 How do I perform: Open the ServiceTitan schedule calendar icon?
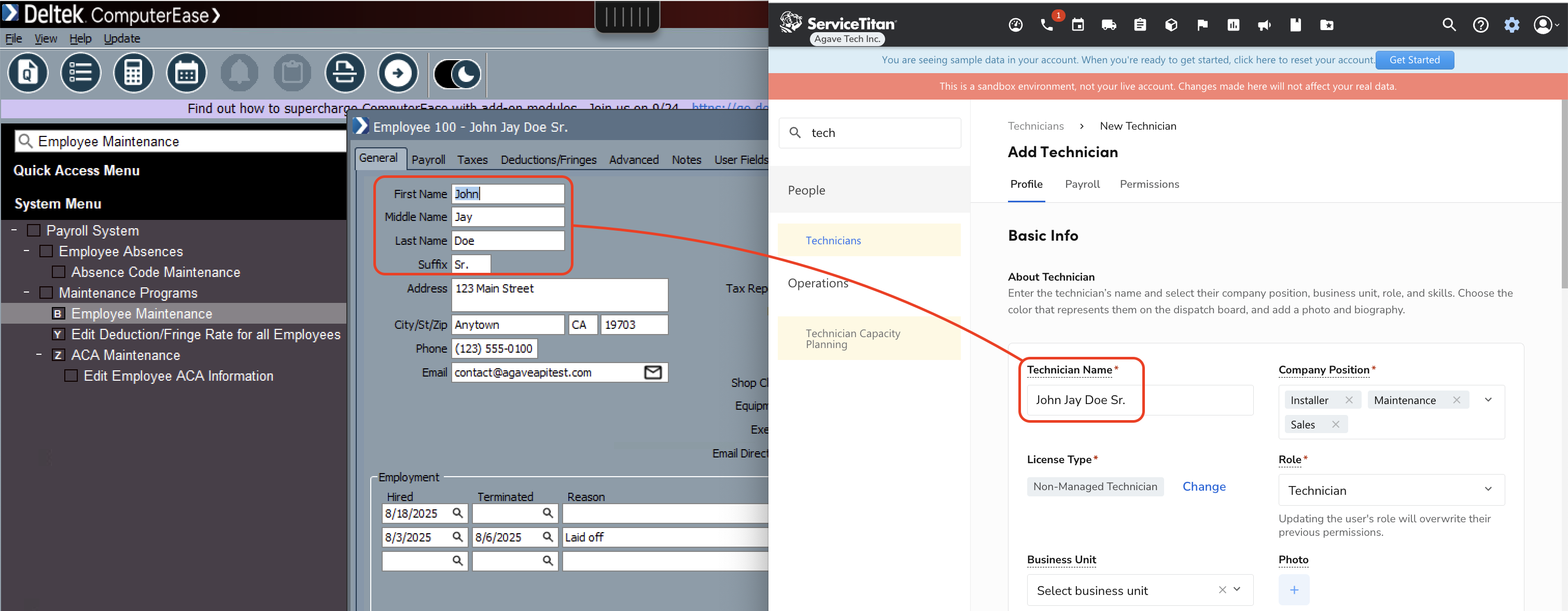pos(1077,25)
